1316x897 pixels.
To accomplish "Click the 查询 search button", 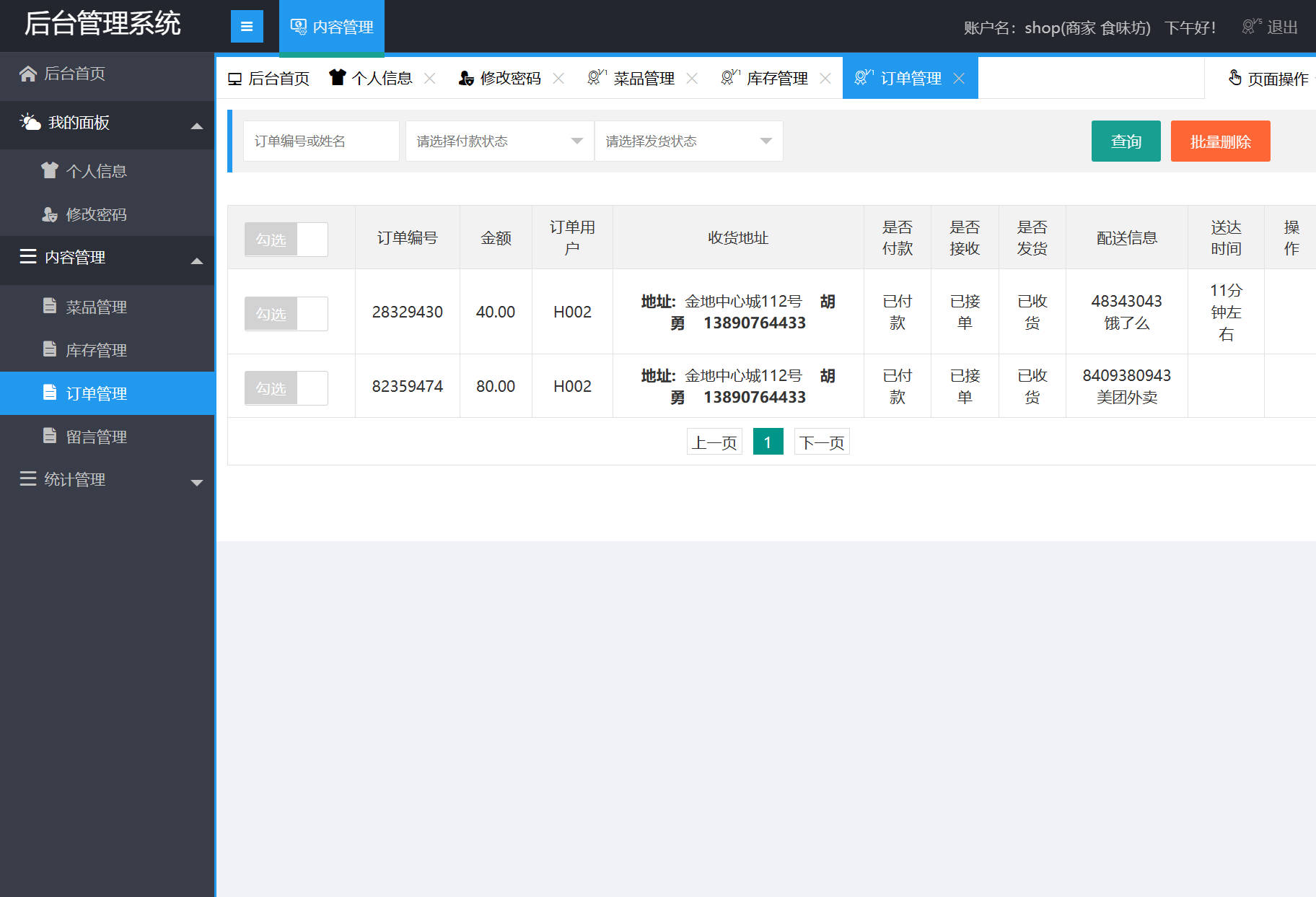I will pyautogui.click(x=1126, y=141).
